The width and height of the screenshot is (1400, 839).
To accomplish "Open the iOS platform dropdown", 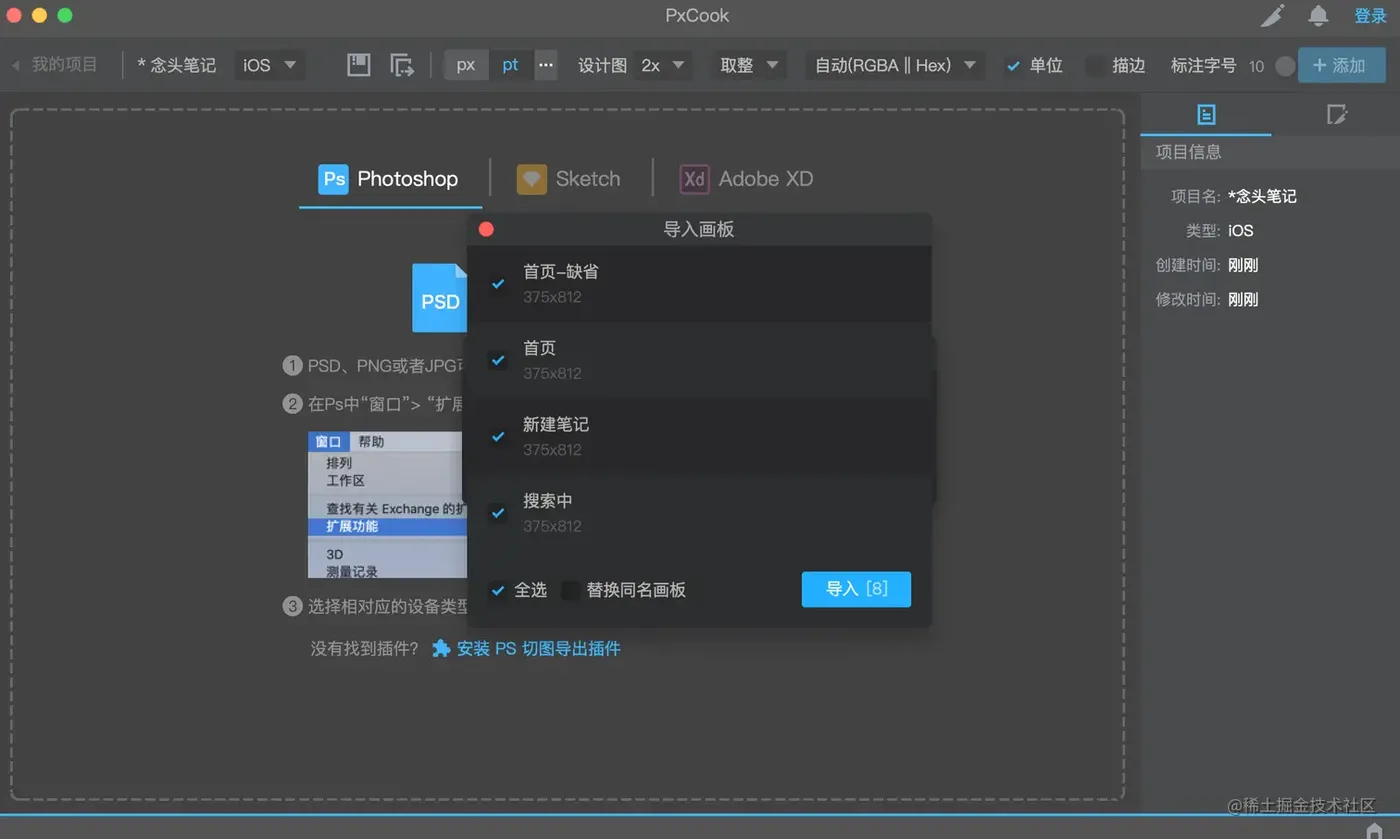I will tap(270, 65).
